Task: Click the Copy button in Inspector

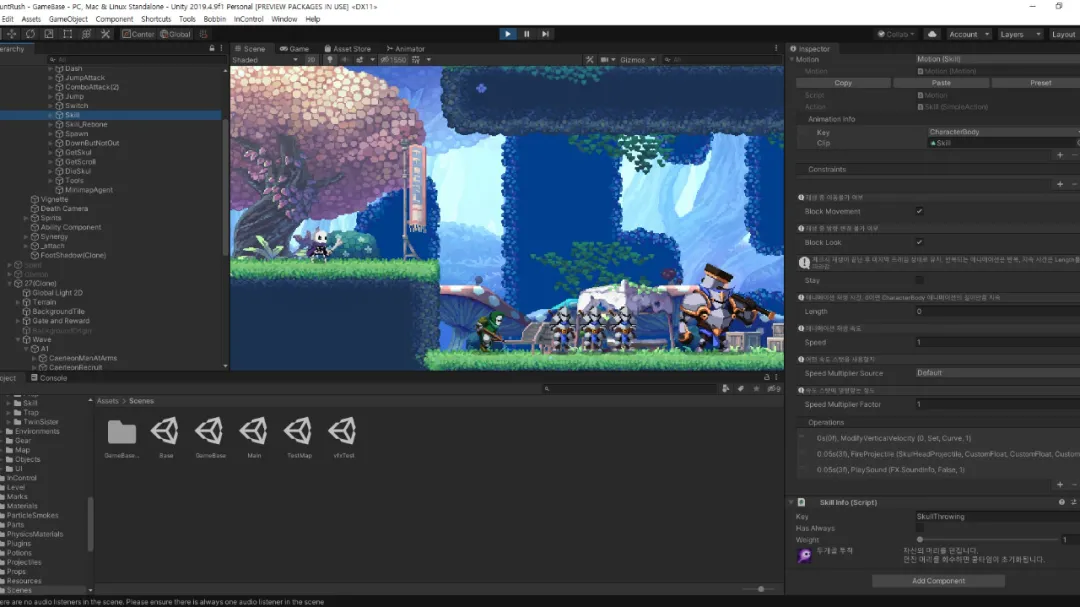Action: 843,83
